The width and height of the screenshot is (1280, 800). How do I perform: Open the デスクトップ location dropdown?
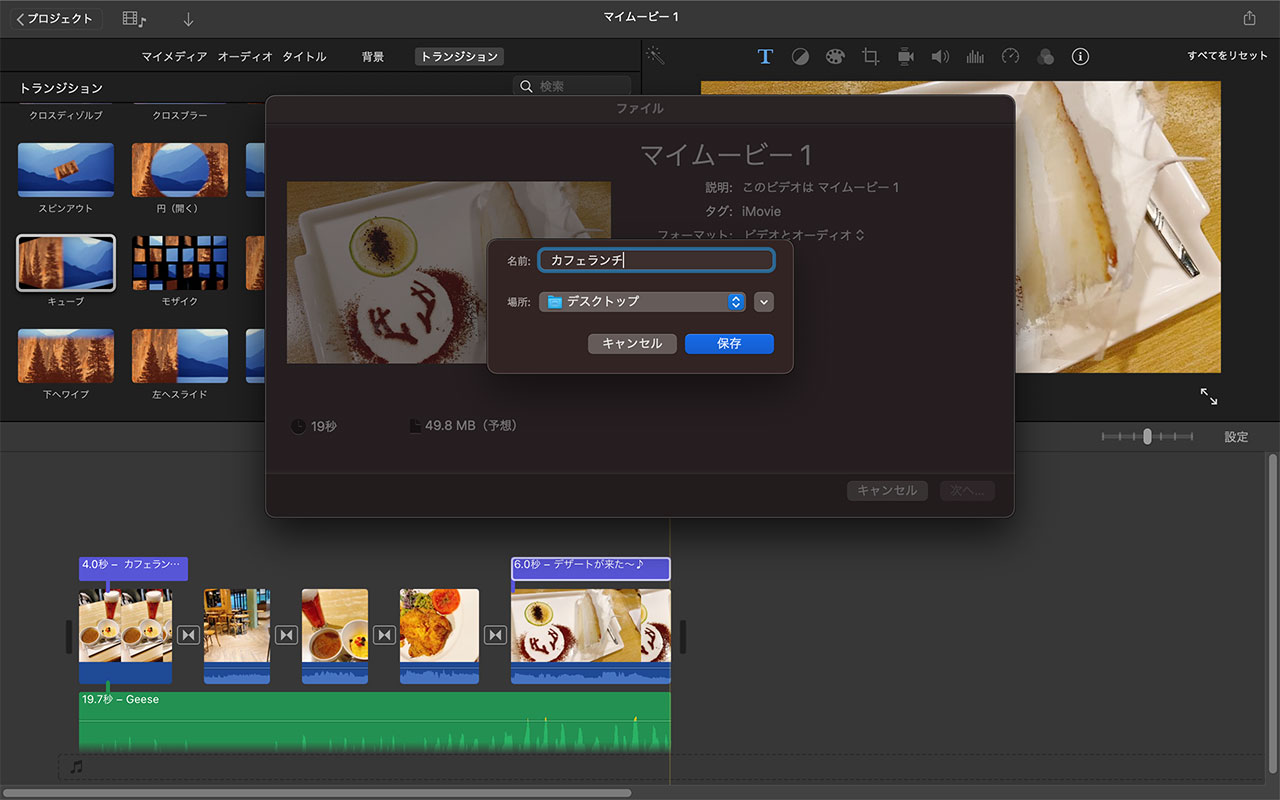point(642,301)
